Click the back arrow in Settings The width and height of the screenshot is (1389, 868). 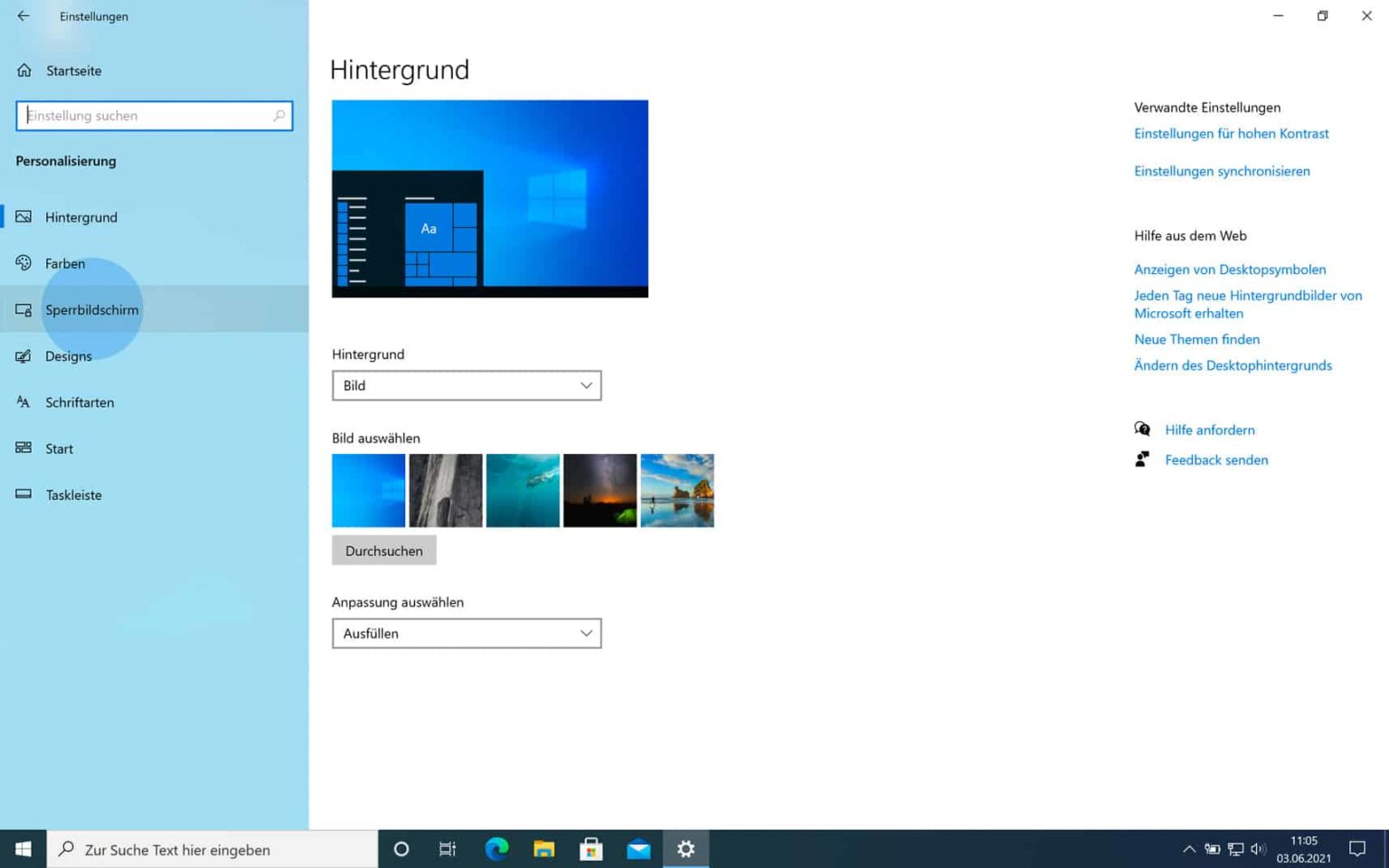(23, 15)
